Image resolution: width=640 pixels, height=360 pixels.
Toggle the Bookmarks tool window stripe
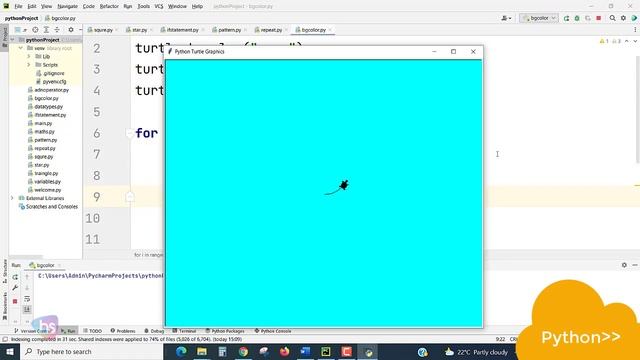pos(4,306)
